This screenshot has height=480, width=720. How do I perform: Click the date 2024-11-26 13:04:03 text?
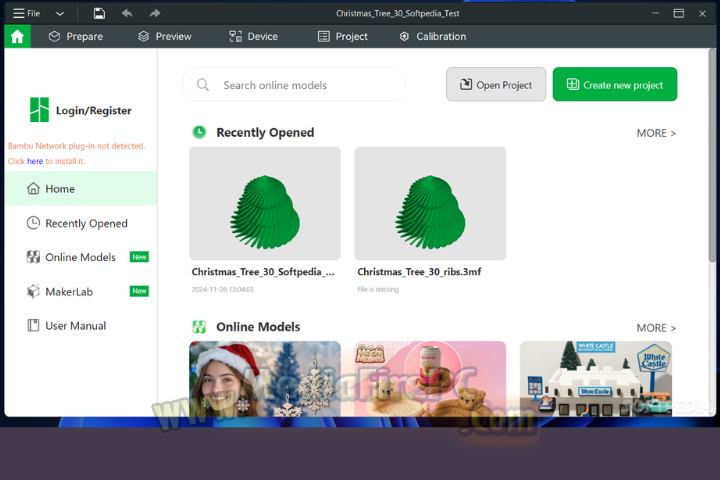(222, 289)
